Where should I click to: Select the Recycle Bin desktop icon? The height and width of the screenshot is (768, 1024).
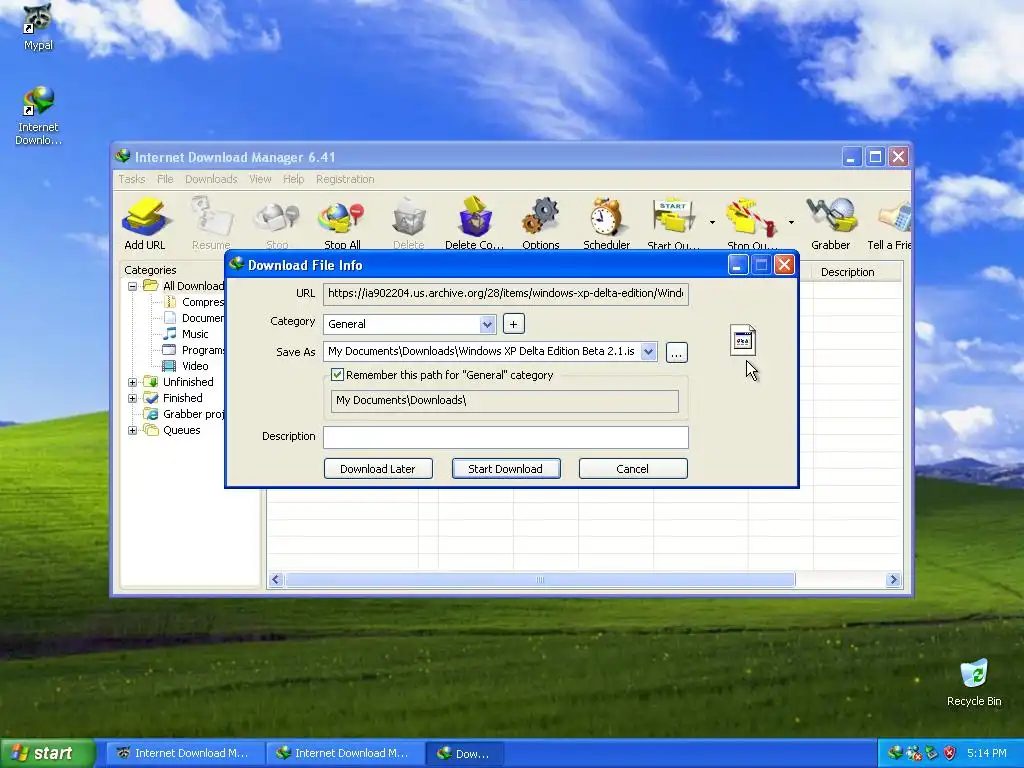click(974, 682)
